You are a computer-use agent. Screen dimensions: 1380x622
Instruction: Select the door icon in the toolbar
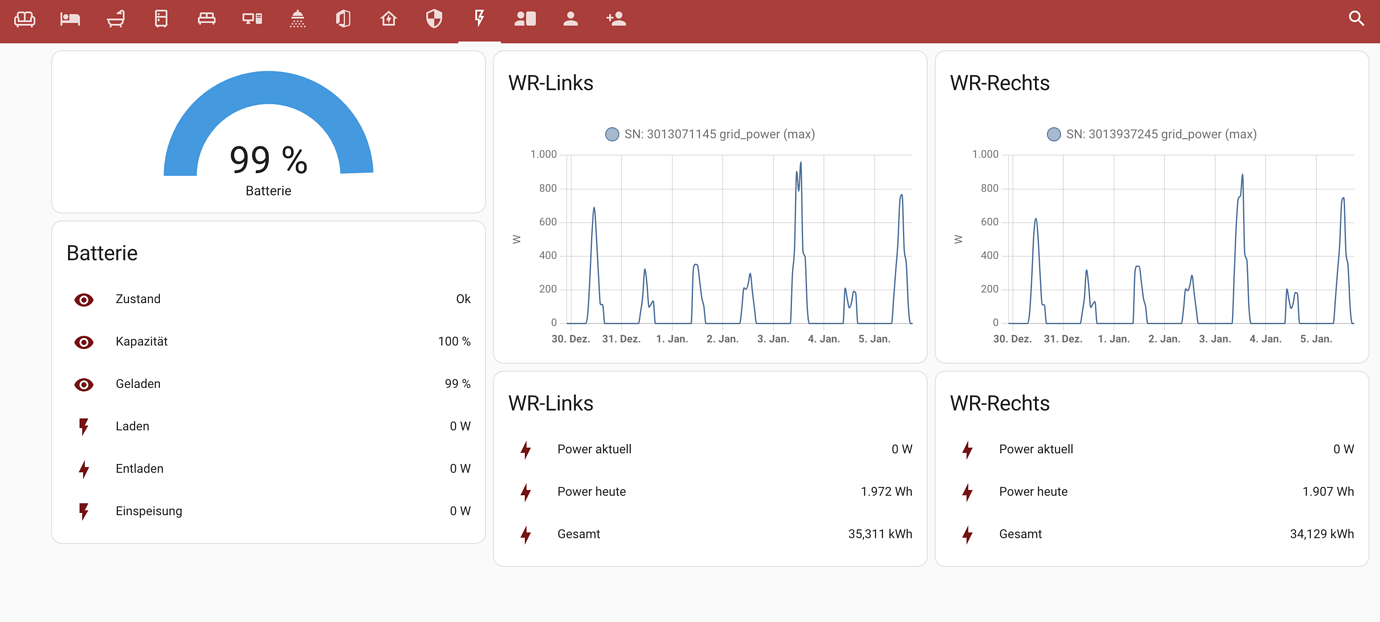(x=343, y=18)
